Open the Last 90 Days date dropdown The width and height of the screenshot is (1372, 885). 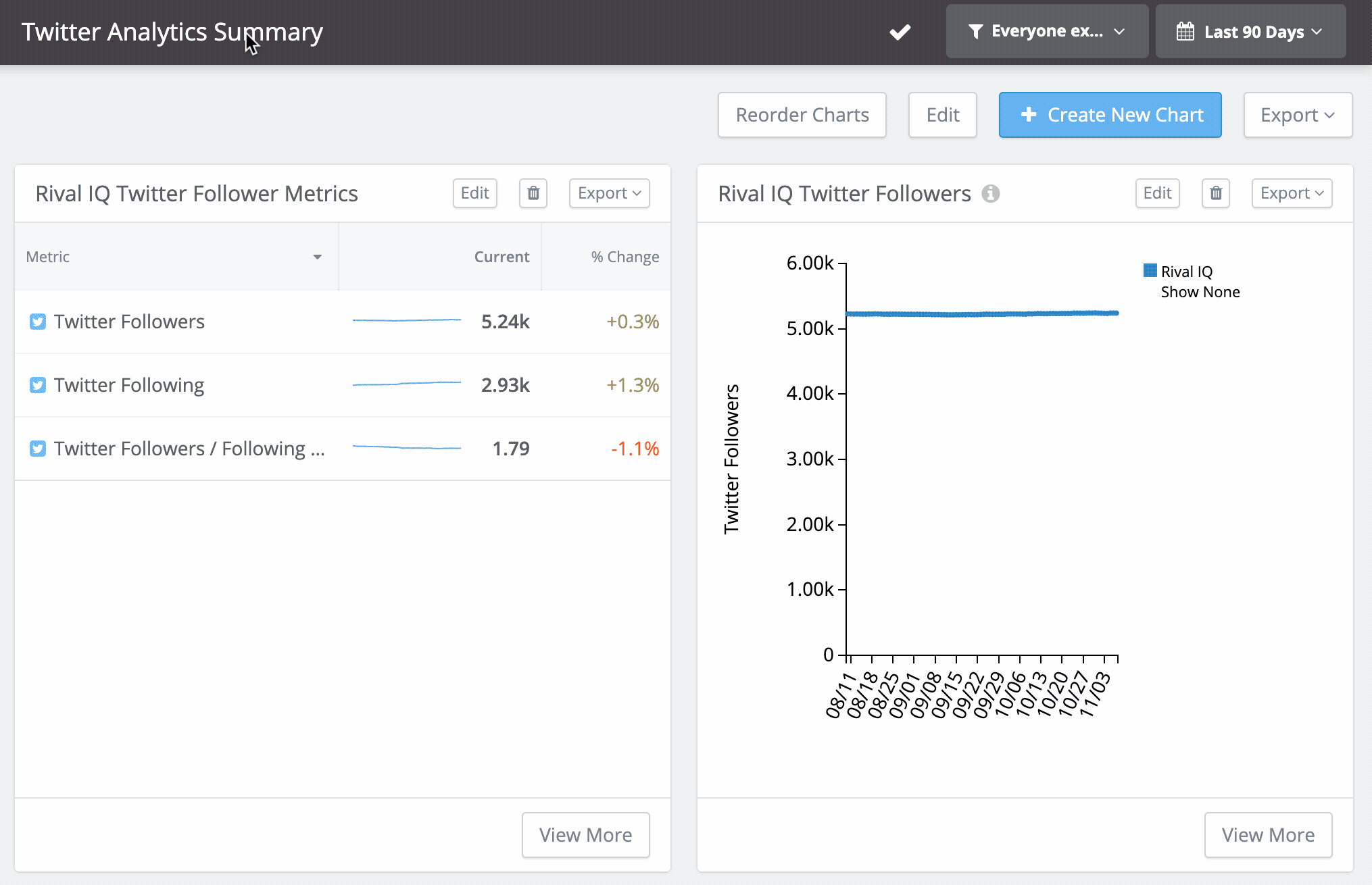[1250, 31]
